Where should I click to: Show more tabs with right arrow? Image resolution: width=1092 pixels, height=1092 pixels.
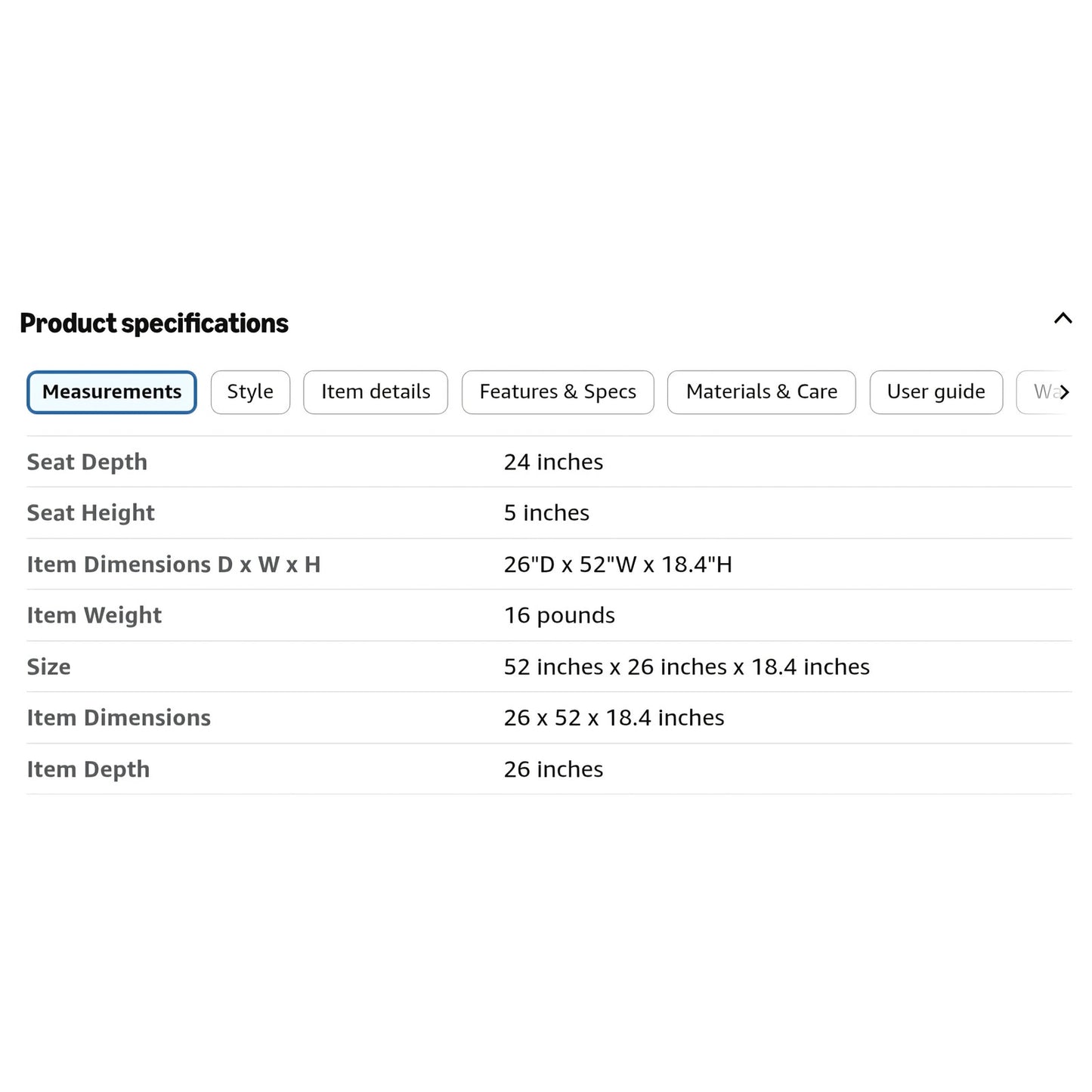(x=1064, y=392)
